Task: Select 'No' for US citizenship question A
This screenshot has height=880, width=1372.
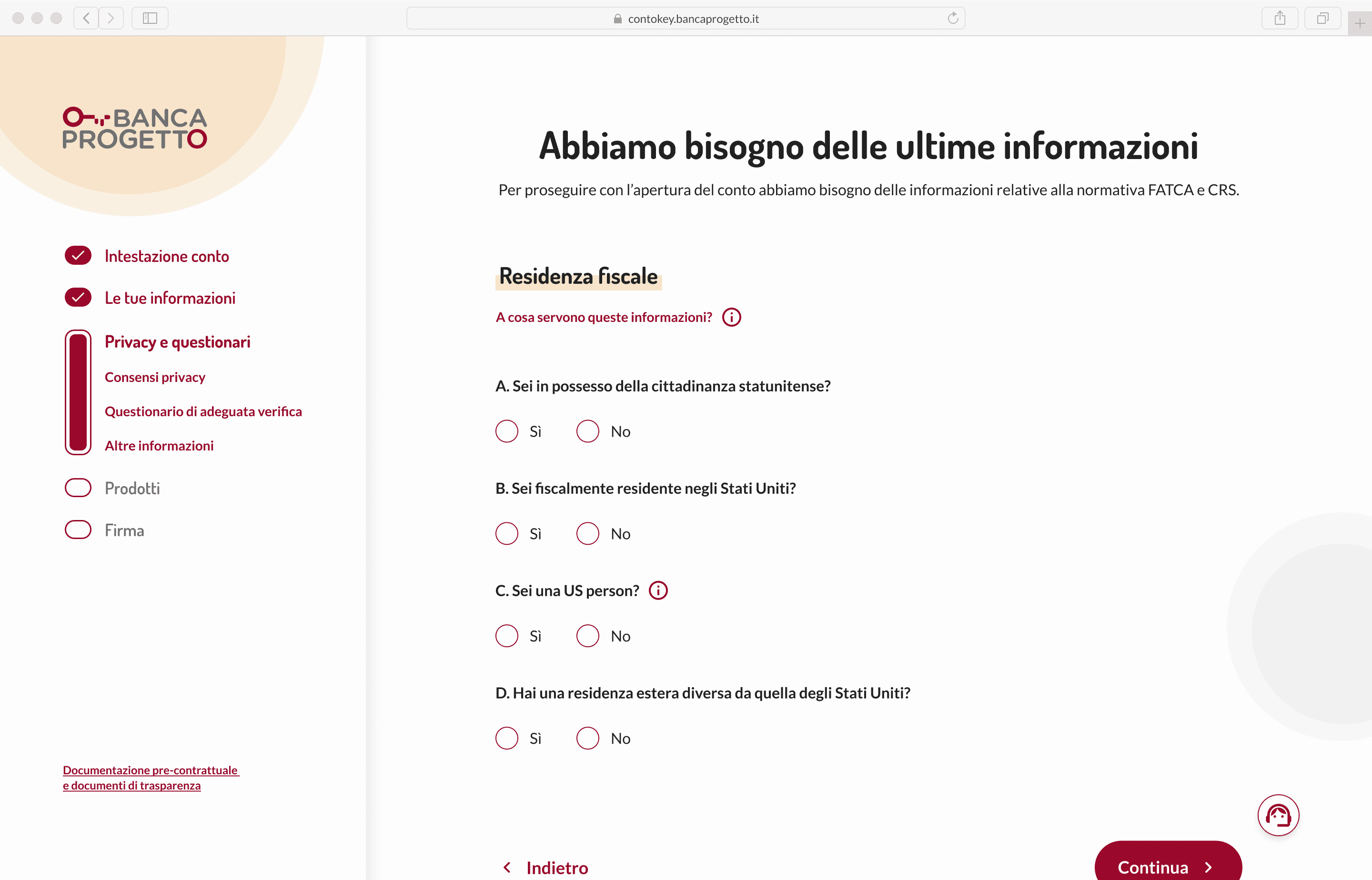Action: click(588, 431)
